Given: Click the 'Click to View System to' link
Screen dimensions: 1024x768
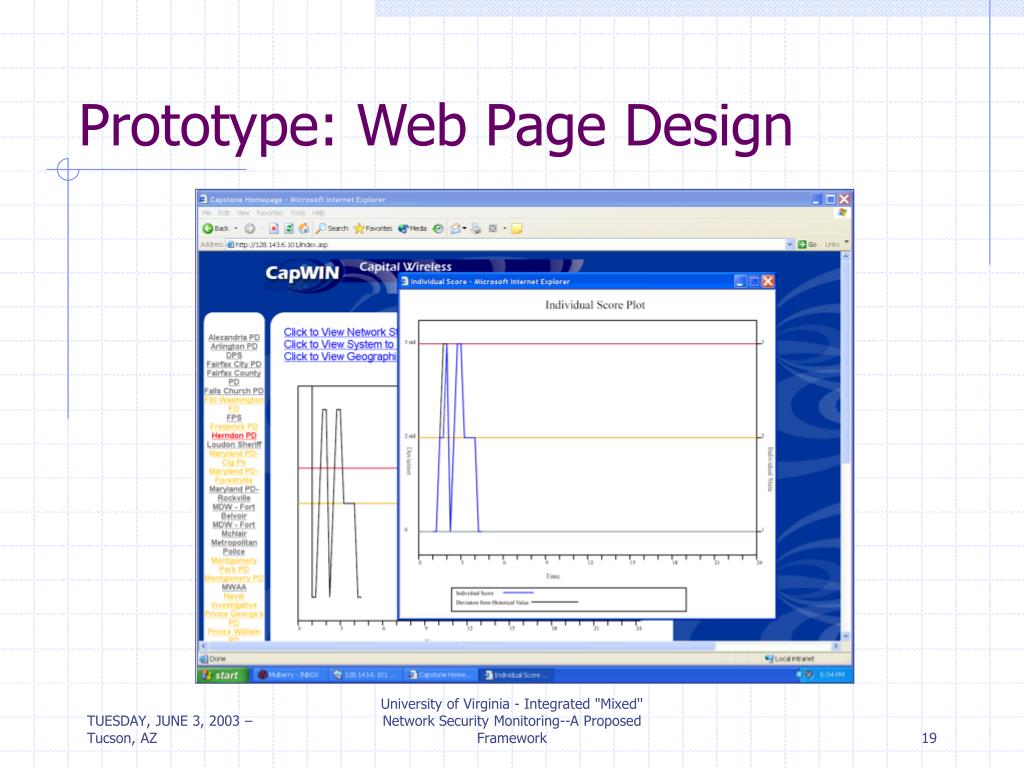Looking at the screenshot, I should click(339, 344).
